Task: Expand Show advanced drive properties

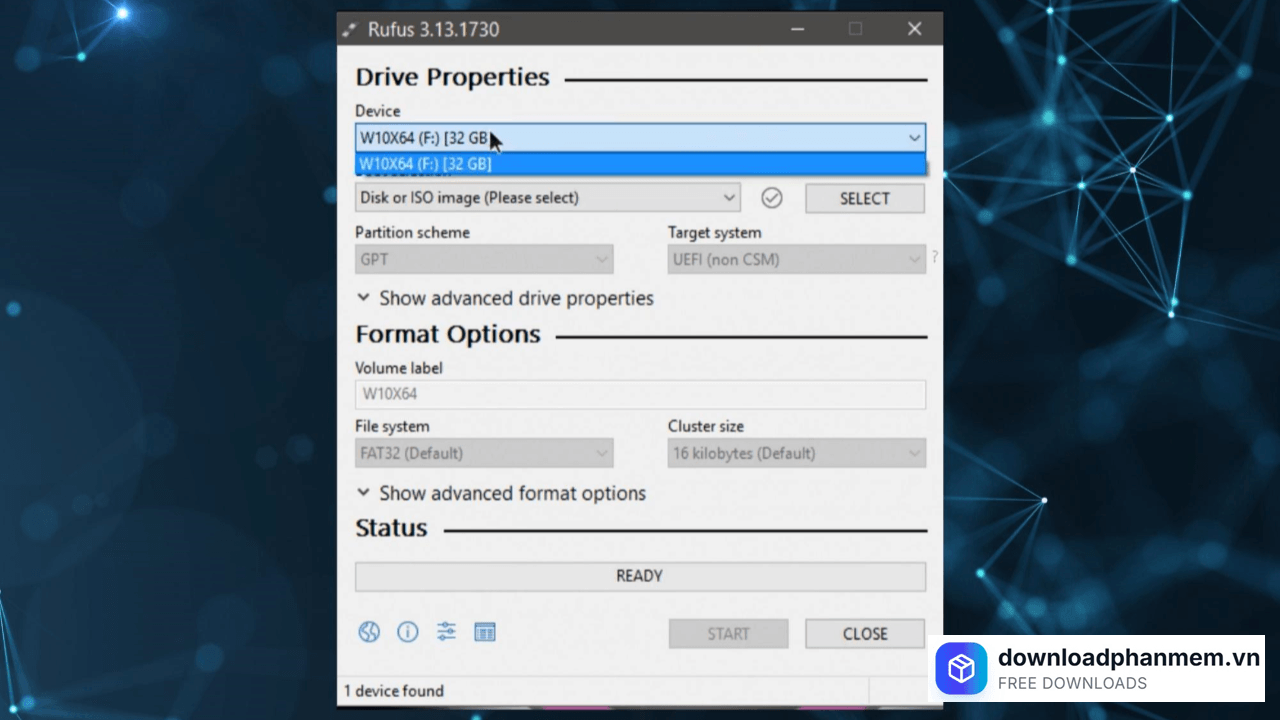Action: click(505, 298)
